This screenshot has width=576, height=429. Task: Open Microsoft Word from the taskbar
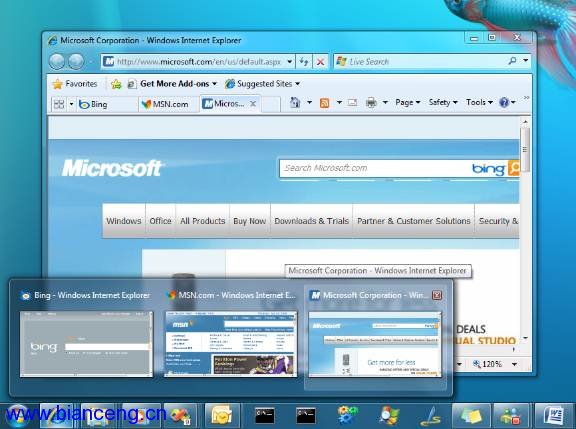(x=554, y=415)
